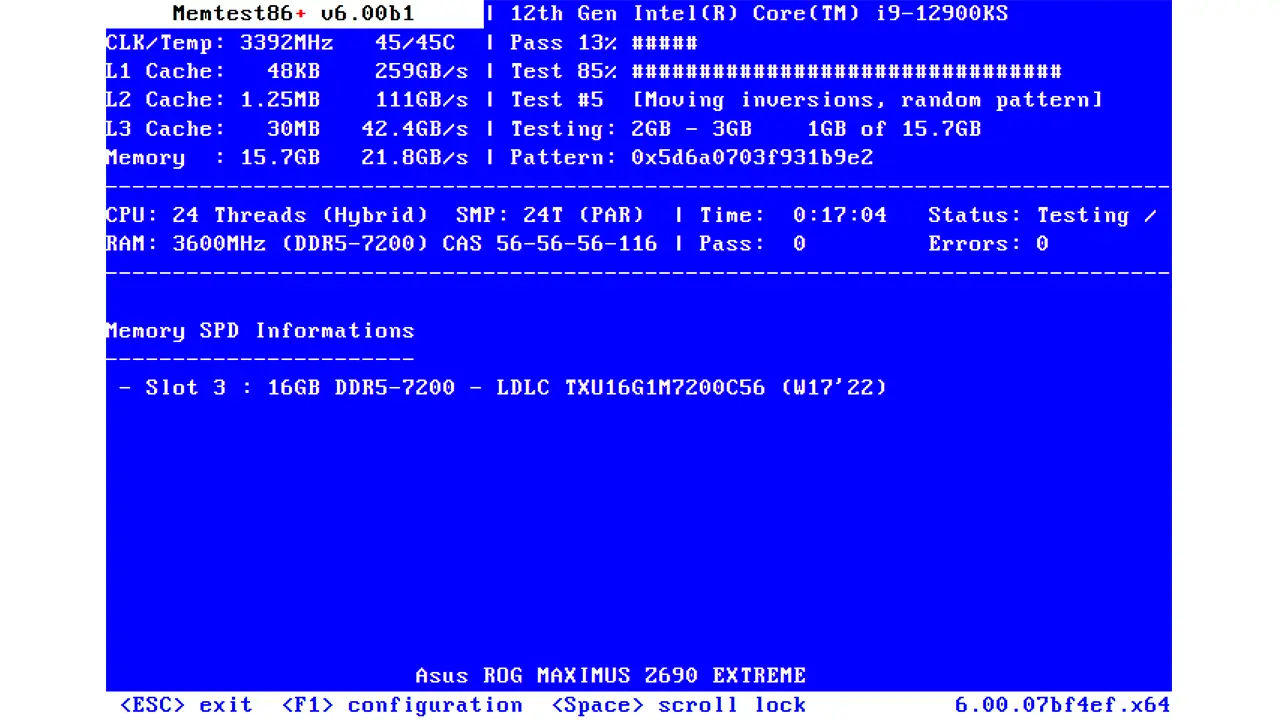Click the 1GB of 15.7GB text
The width and height of the screenshot is (1280, 720).
click(894, 129)
